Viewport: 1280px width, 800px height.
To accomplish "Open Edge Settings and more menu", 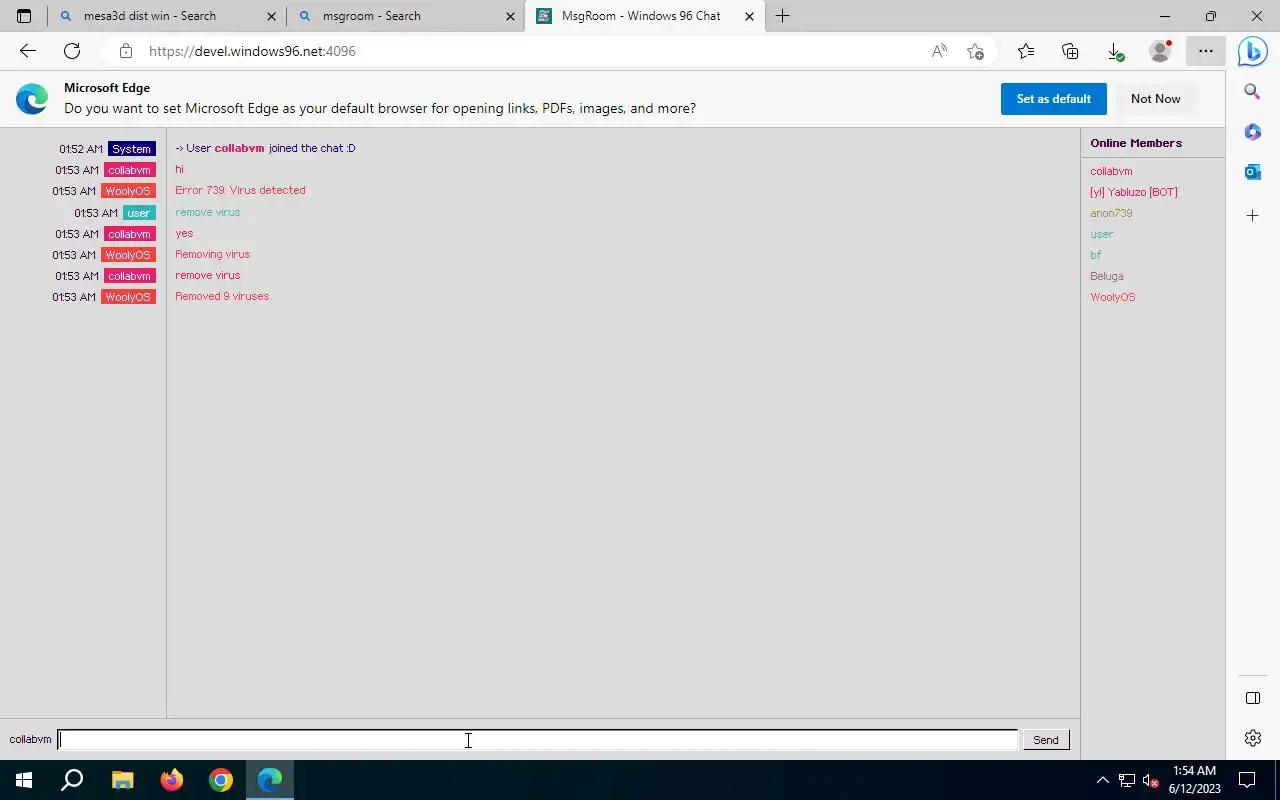I will click(1206, 51).
